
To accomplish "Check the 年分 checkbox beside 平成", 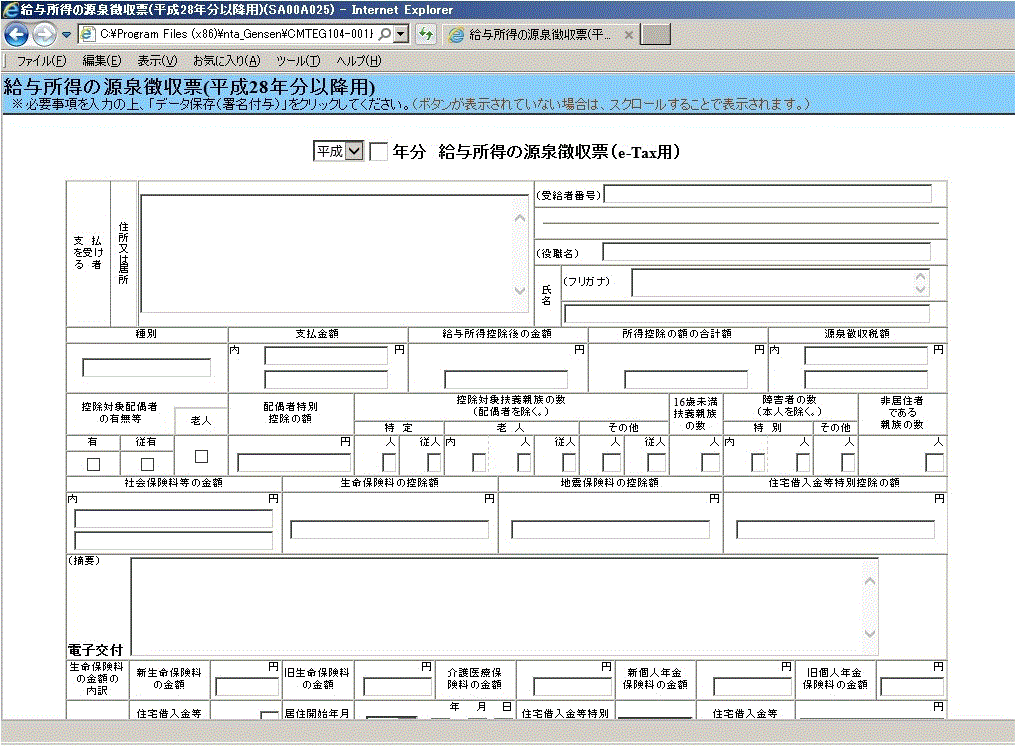I will [377, 151].
